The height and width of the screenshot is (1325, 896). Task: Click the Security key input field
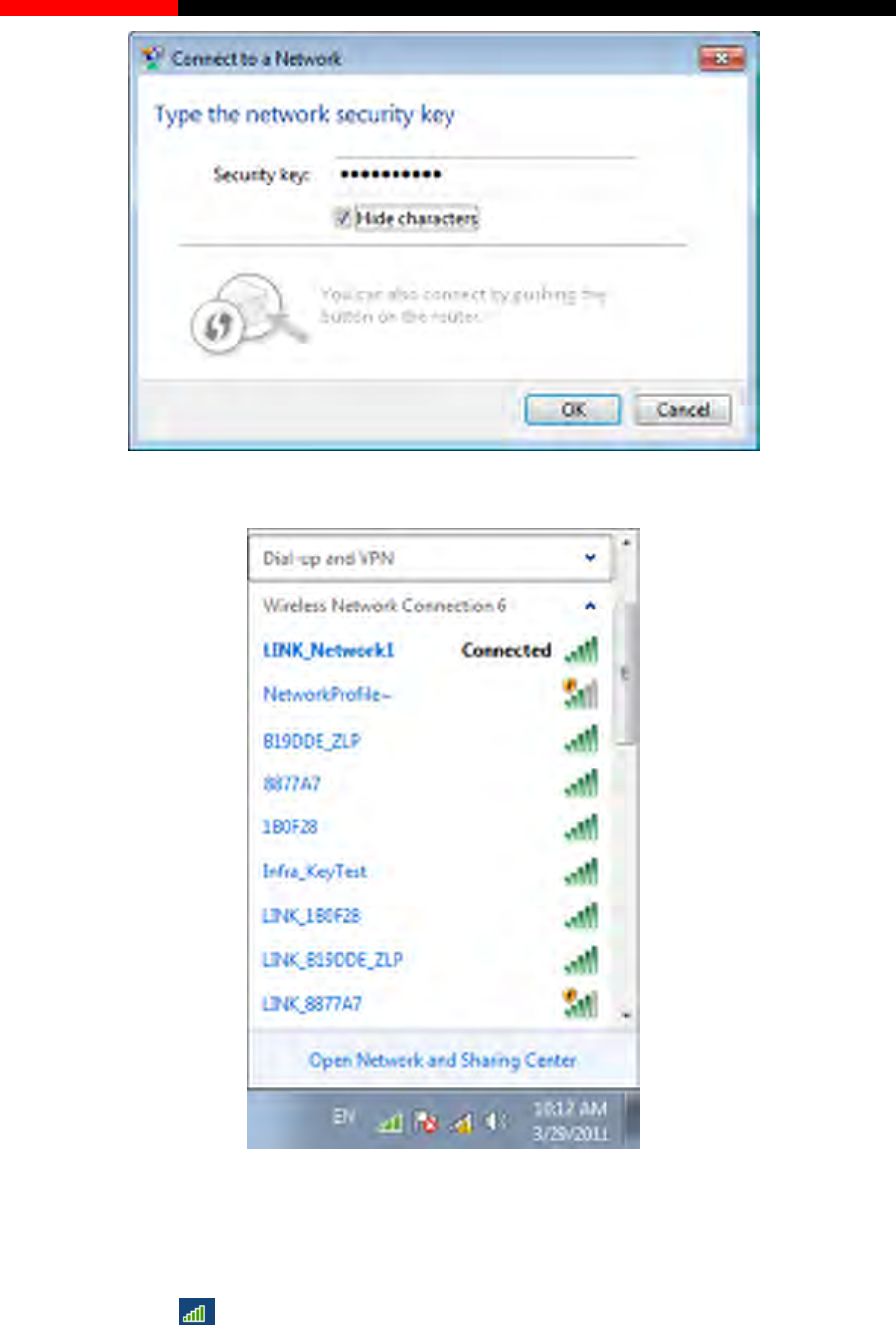coord(486,175)
